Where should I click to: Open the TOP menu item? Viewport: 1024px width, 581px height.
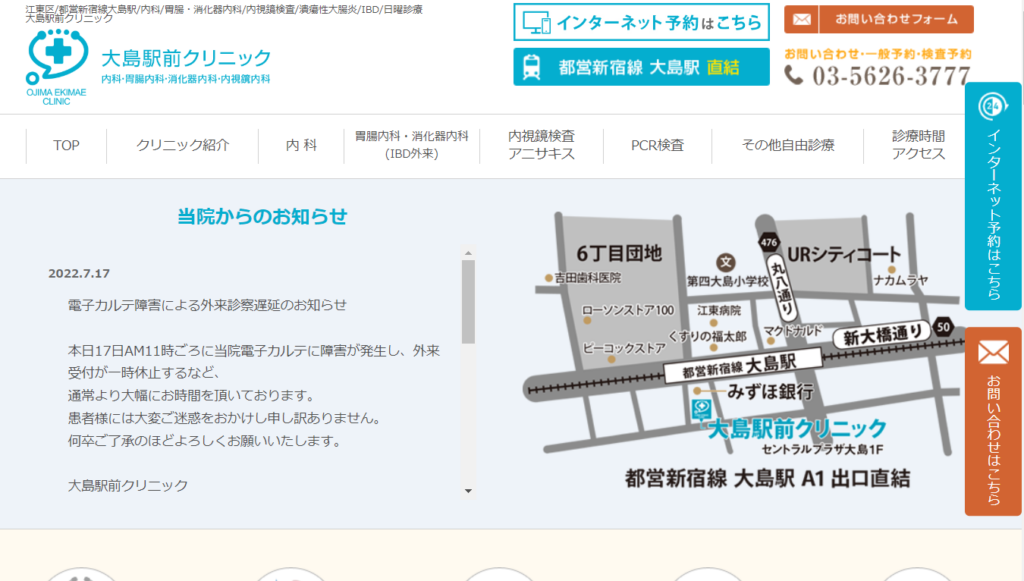[66, 146]
